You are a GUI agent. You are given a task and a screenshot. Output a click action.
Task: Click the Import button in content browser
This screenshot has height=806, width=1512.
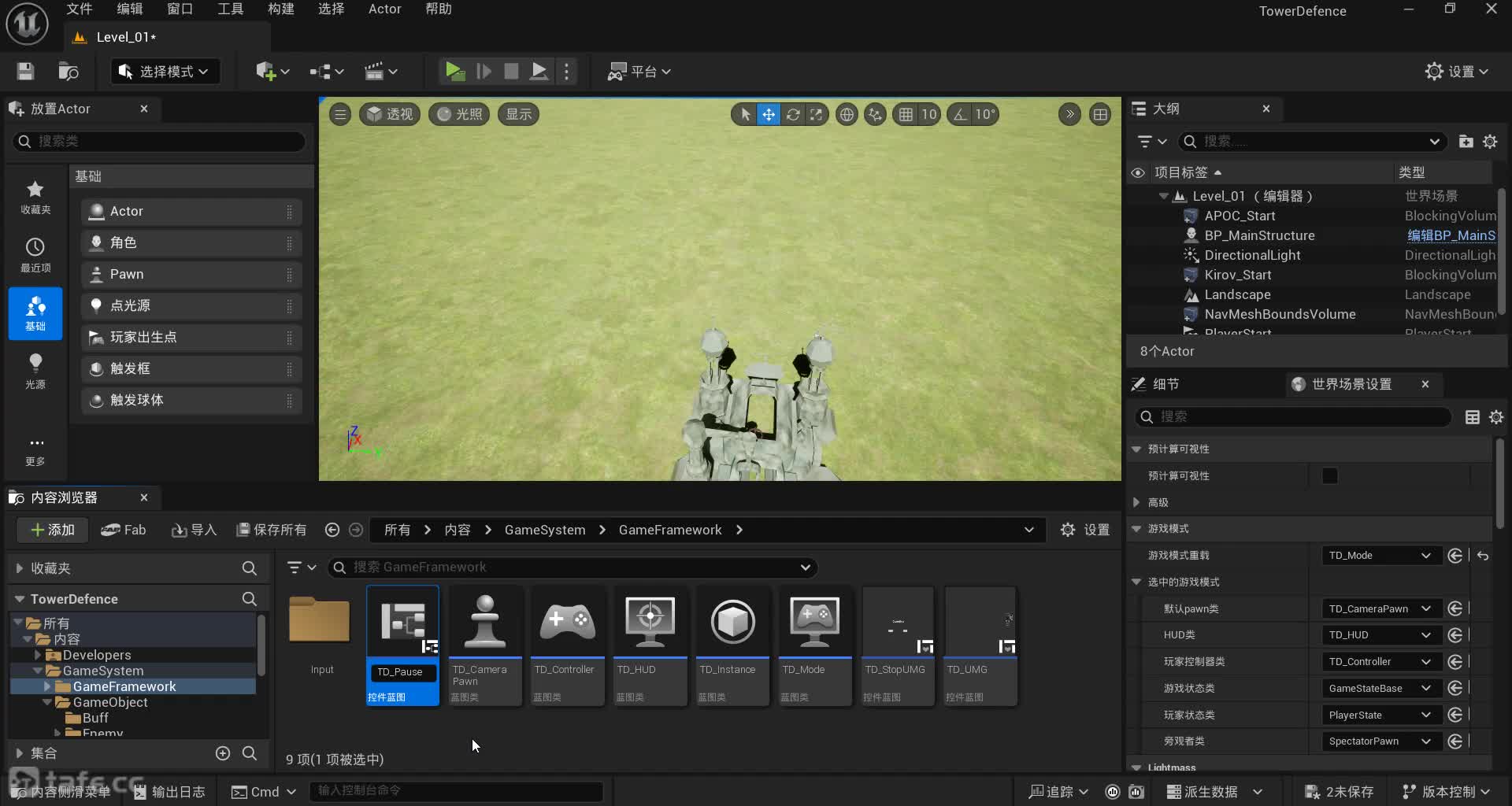194,530
